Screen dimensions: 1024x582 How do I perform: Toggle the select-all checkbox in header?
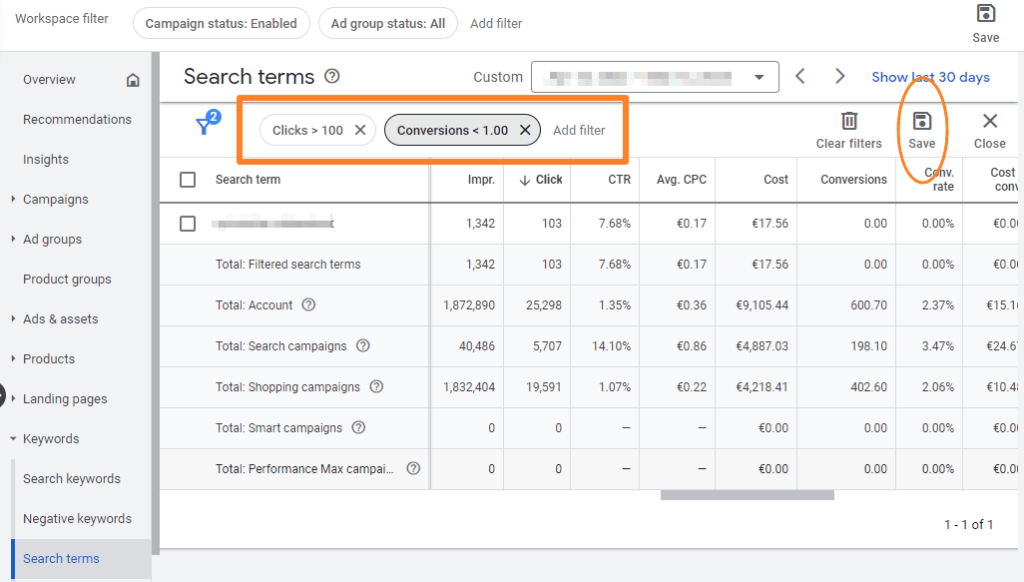187,180
